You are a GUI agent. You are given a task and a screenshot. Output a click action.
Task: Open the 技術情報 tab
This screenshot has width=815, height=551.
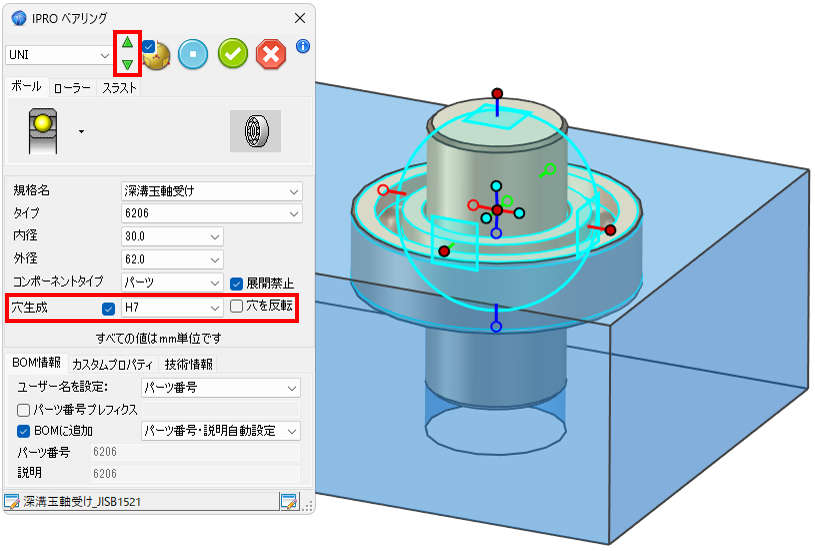click(x=189, y=364)
